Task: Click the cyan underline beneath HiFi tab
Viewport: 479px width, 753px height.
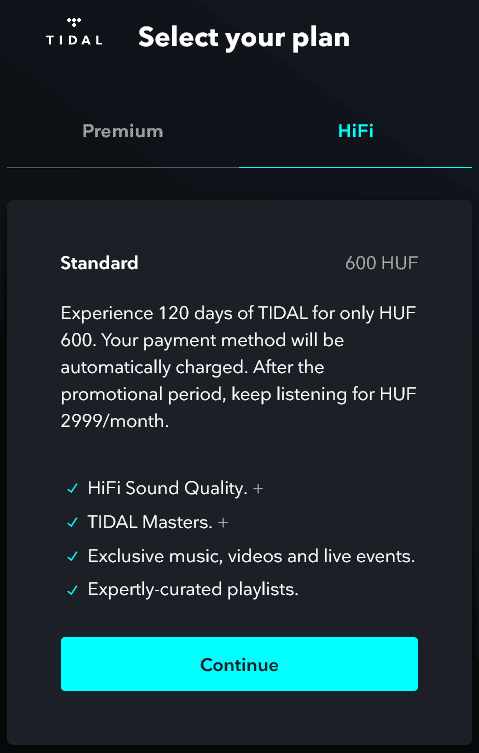Action: click(356, 167)
